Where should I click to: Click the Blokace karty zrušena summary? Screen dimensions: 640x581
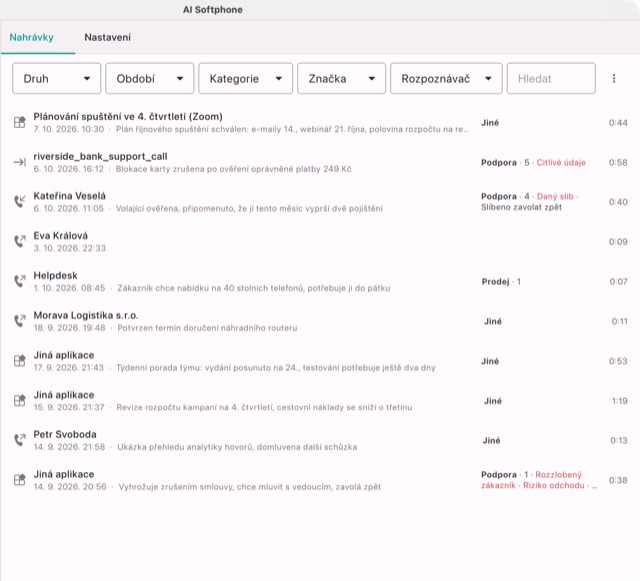233,169
